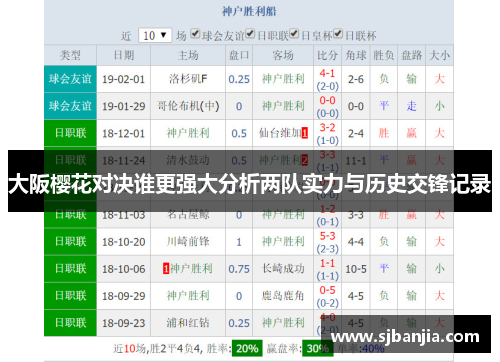Click the 大小 column header
This screenshot has height=362, width=500.
coord(440,55)
